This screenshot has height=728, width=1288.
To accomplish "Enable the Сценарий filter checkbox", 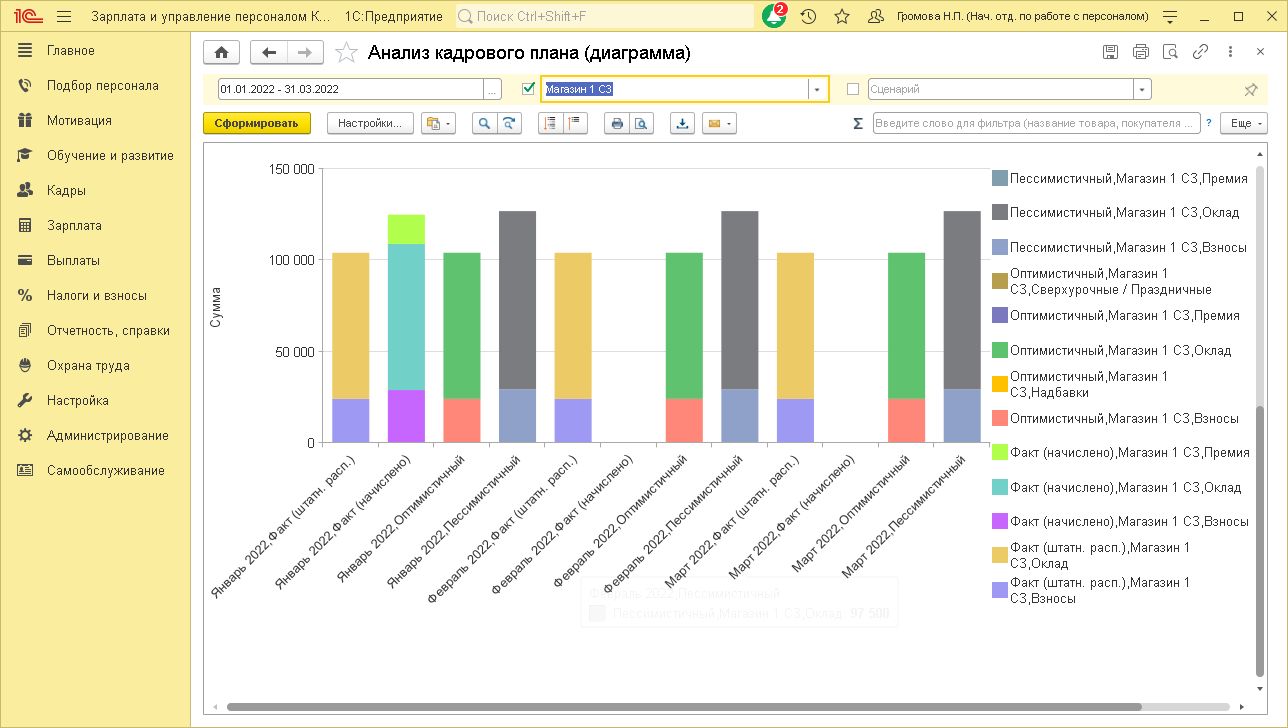I will tap(853, 89).
